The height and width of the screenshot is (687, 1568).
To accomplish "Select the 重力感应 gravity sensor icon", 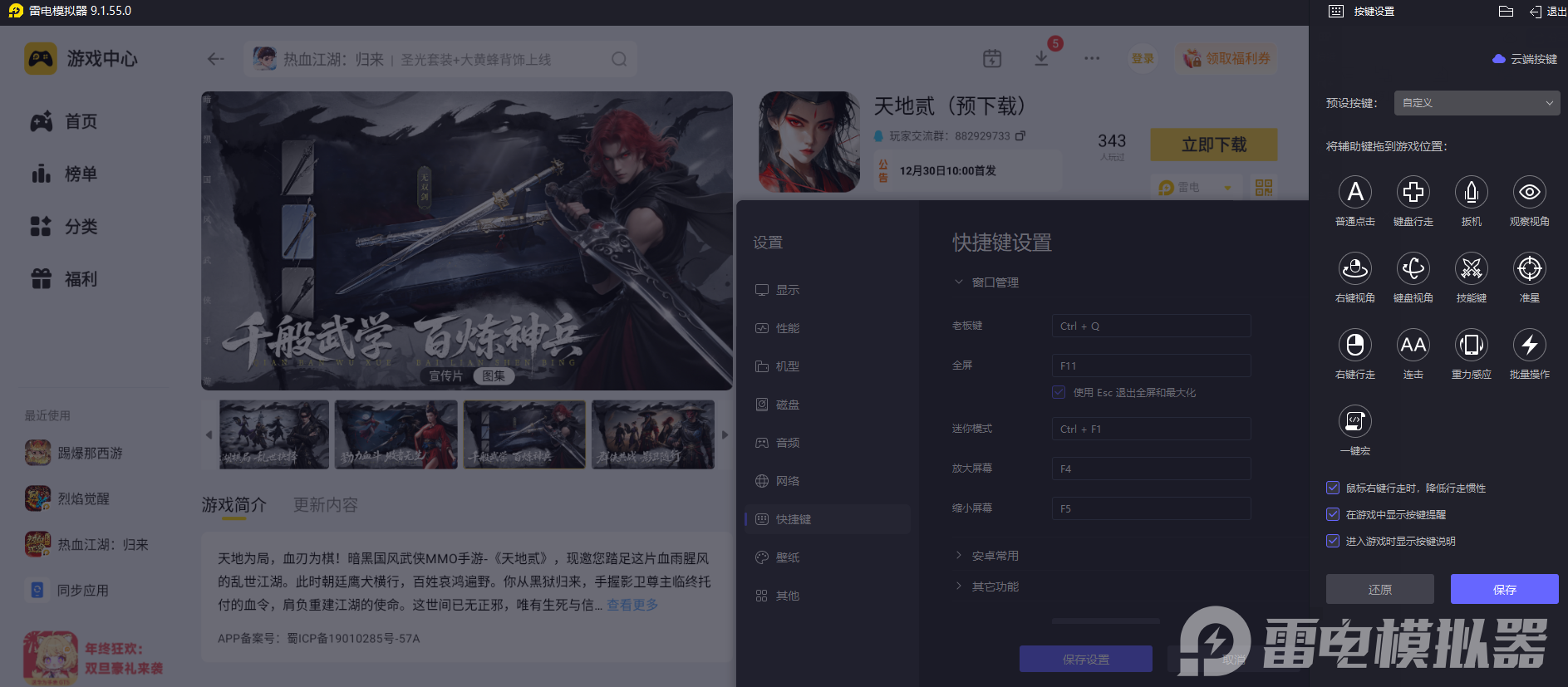I will pyautogui.click(x=1472, y=345).
